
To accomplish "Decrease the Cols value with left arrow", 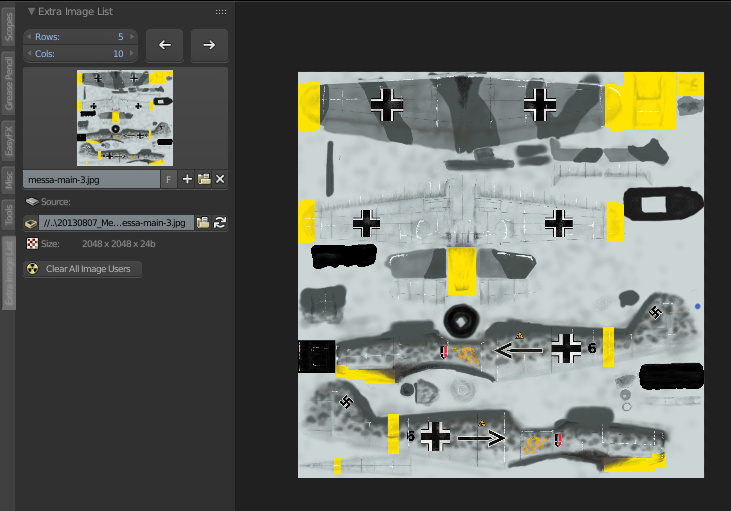I will pyautogui.click(x=29, y=54).
